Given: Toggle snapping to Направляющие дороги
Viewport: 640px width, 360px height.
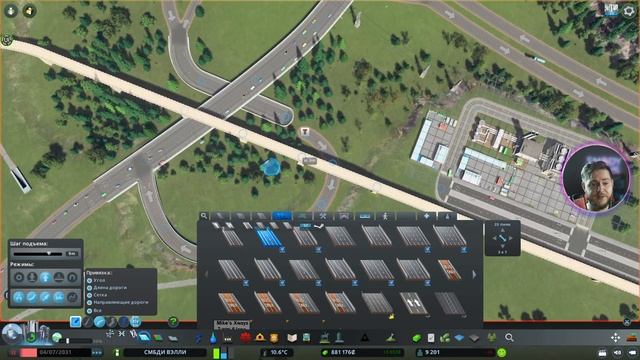Looking at the screenshot, I should tap(89, 302).
